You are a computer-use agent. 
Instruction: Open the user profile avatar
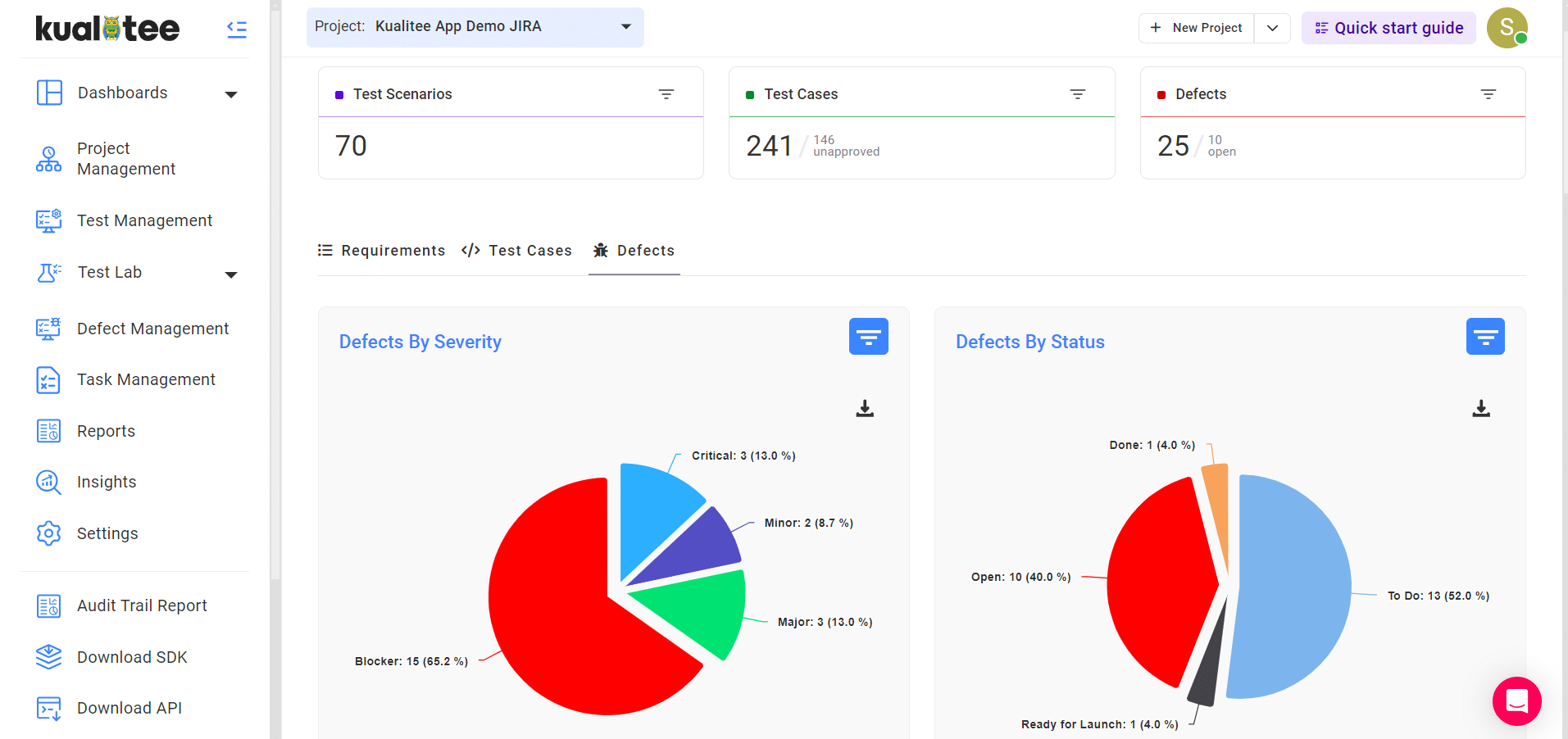click(1507, 28)
